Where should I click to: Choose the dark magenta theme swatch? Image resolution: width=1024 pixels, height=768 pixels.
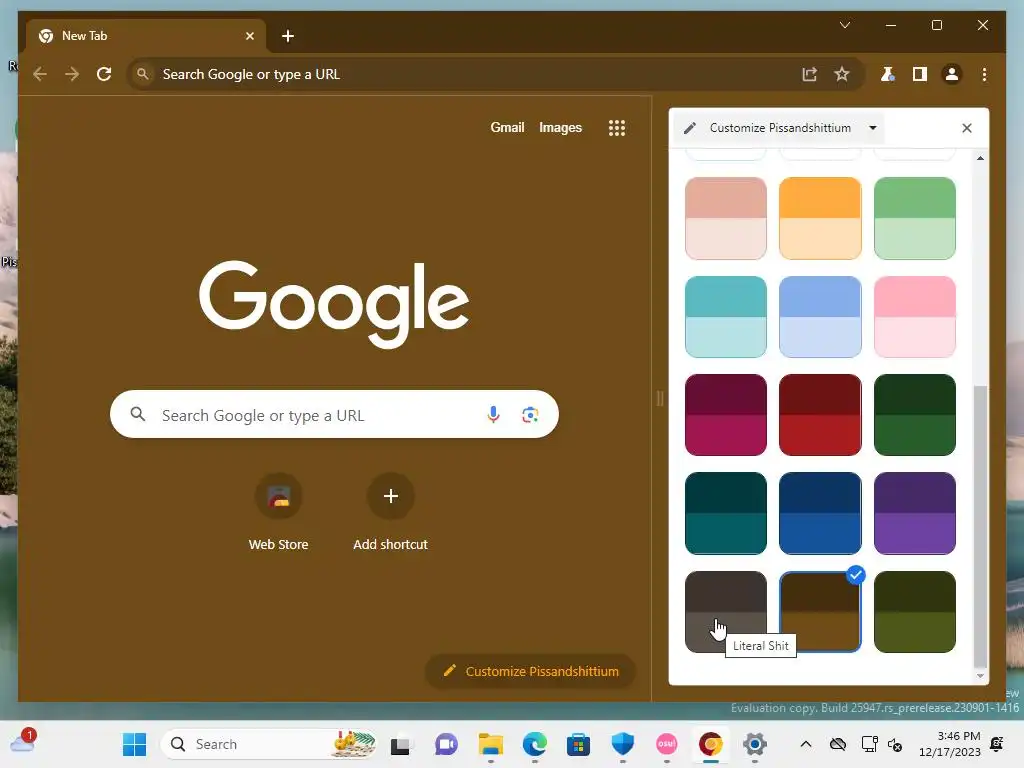[726, 415]
